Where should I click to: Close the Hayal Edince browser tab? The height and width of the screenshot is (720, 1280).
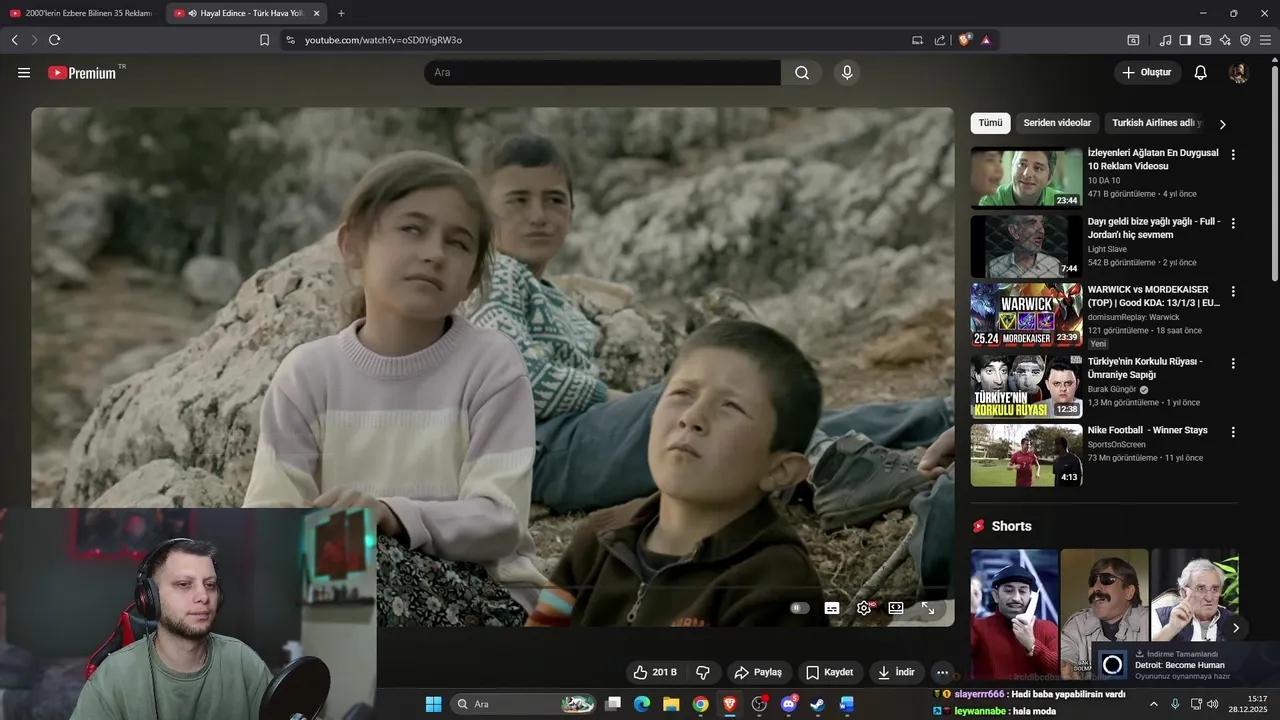316,13
